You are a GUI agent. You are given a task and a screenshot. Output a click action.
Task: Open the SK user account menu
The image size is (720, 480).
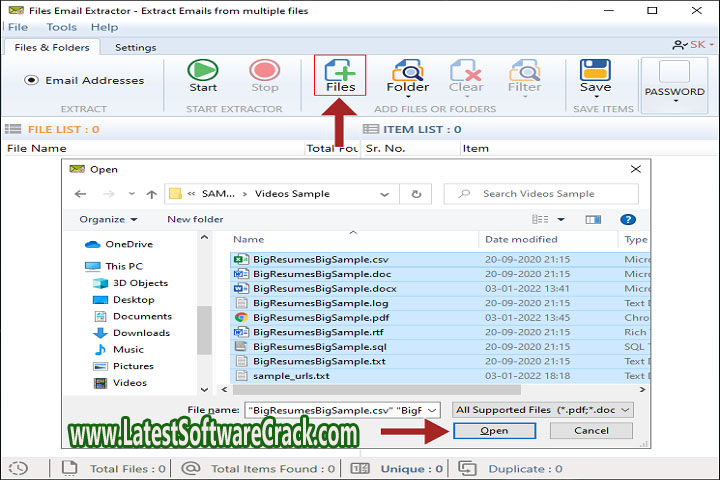point(693,45)
